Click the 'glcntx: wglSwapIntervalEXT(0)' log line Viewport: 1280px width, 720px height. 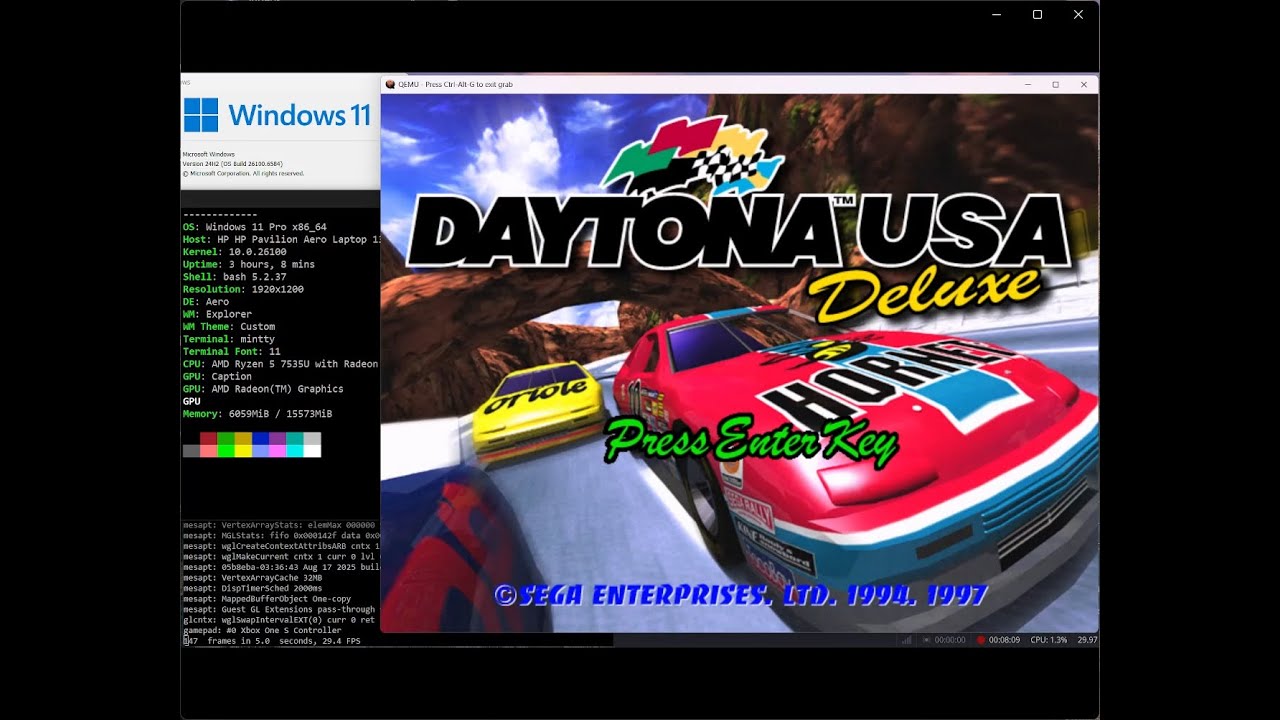coord(279,620)
